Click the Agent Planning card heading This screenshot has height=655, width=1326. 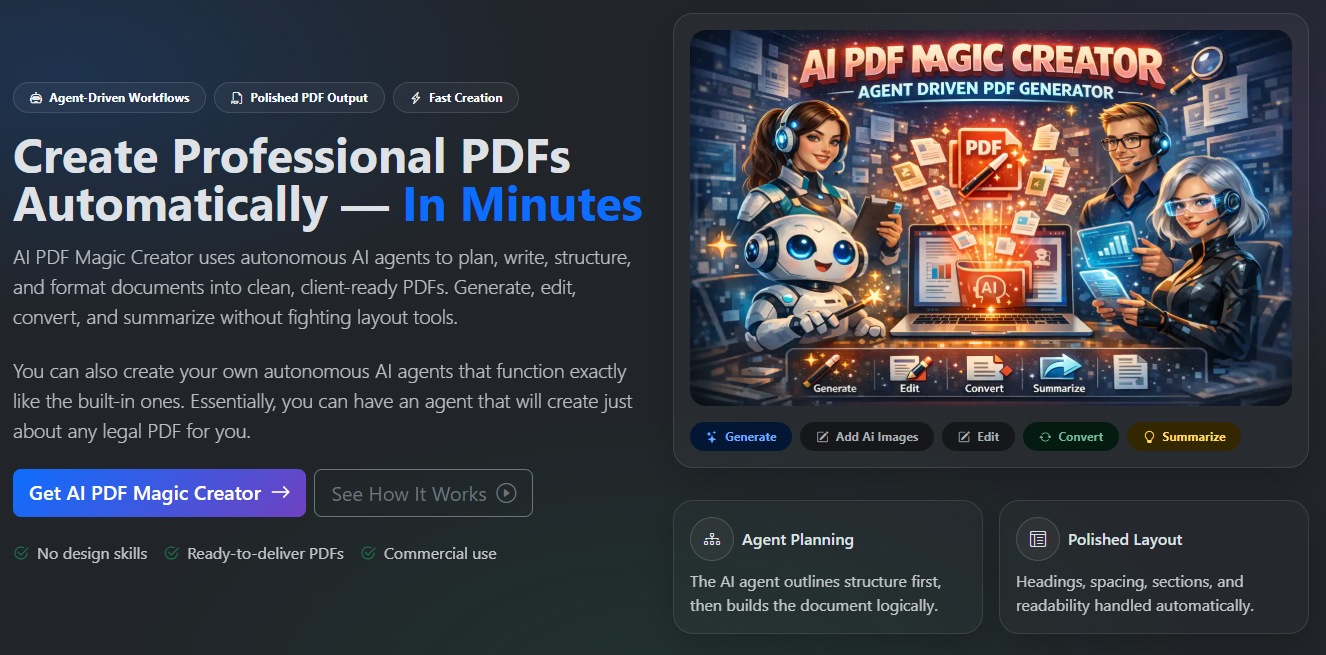click(x=798, y=539)
